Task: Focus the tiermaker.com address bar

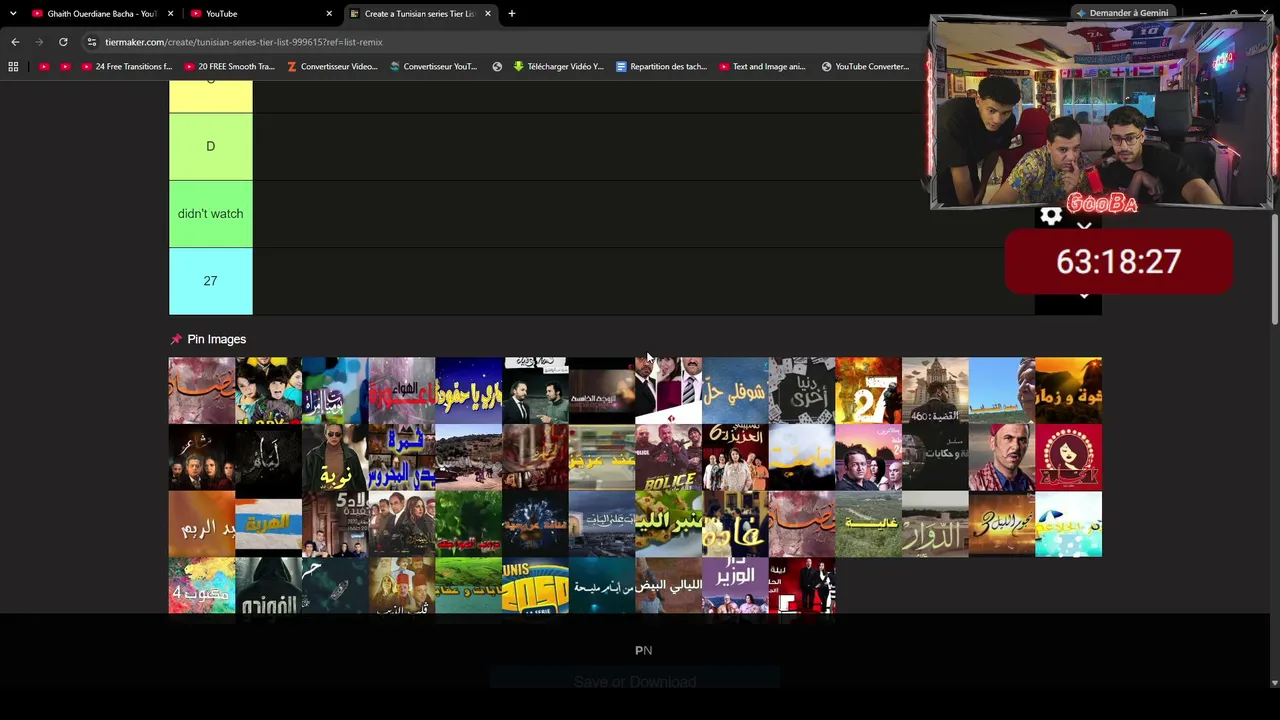Action: [500, 42]
